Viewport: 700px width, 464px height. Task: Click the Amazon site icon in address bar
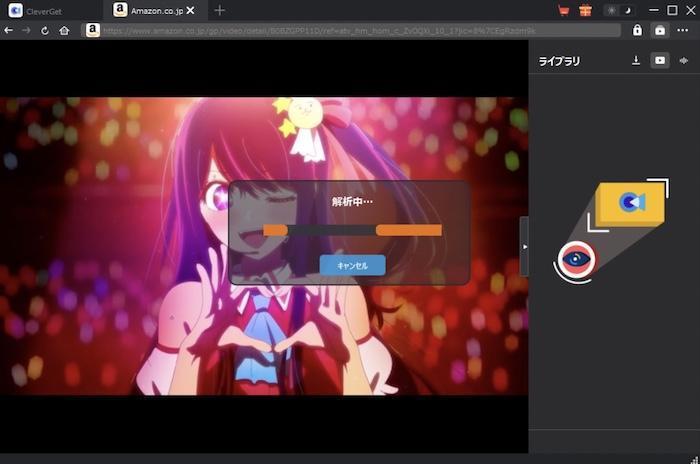[92, 30]
